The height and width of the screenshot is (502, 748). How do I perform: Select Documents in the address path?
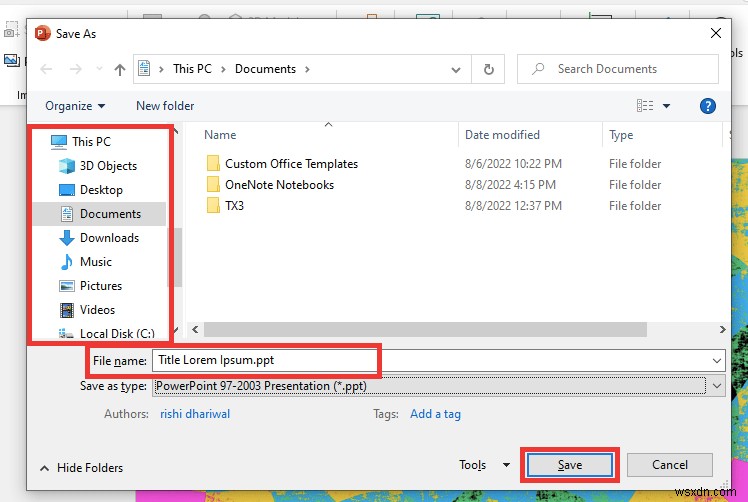[x=265, y=69]
